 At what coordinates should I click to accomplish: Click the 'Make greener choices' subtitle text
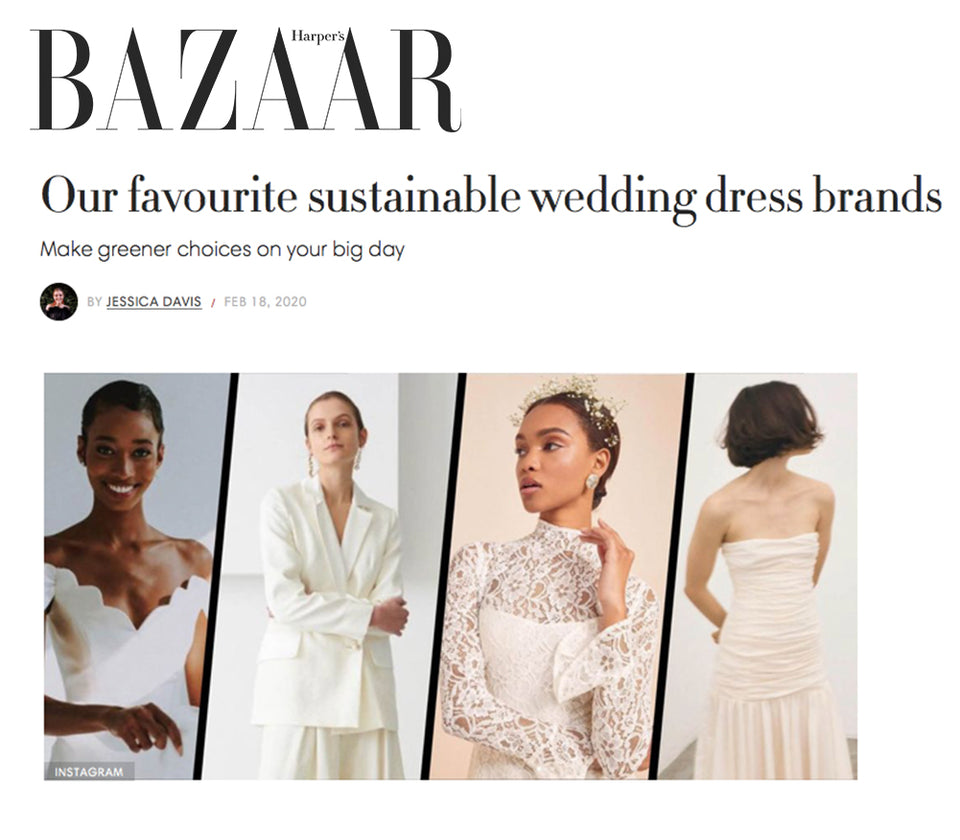pos(222,250)
